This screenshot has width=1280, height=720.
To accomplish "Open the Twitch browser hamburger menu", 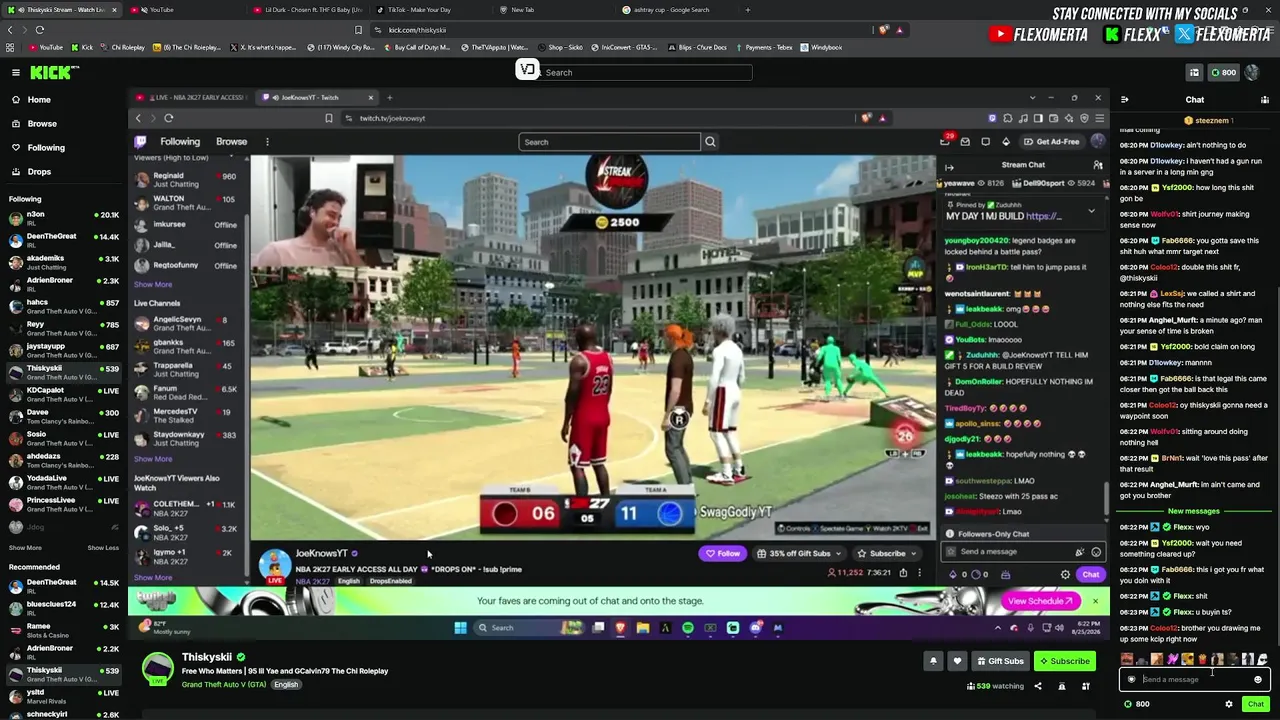I will (1099, 119).
